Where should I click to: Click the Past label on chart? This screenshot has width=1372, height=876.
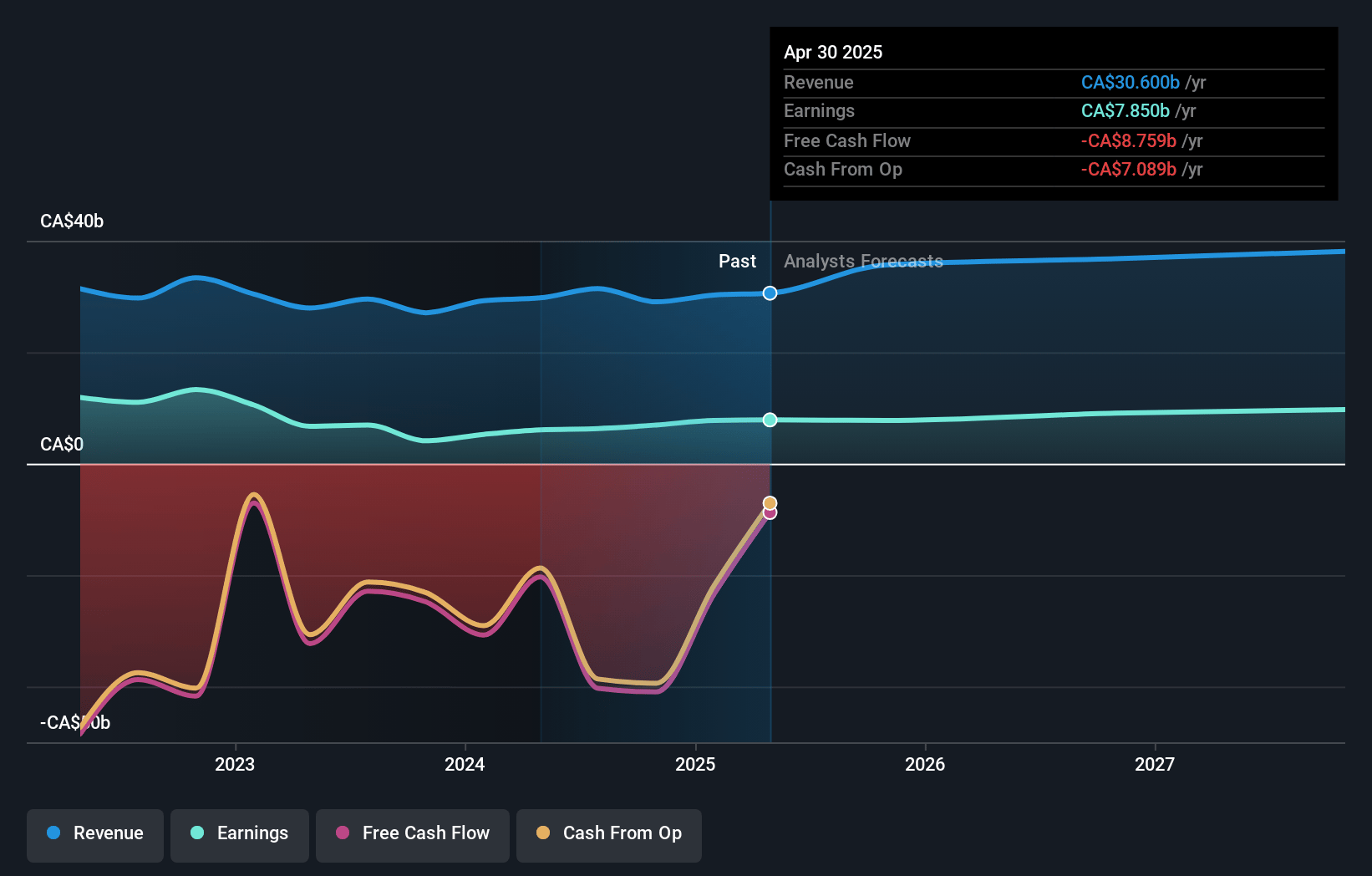tap(737, 261)
